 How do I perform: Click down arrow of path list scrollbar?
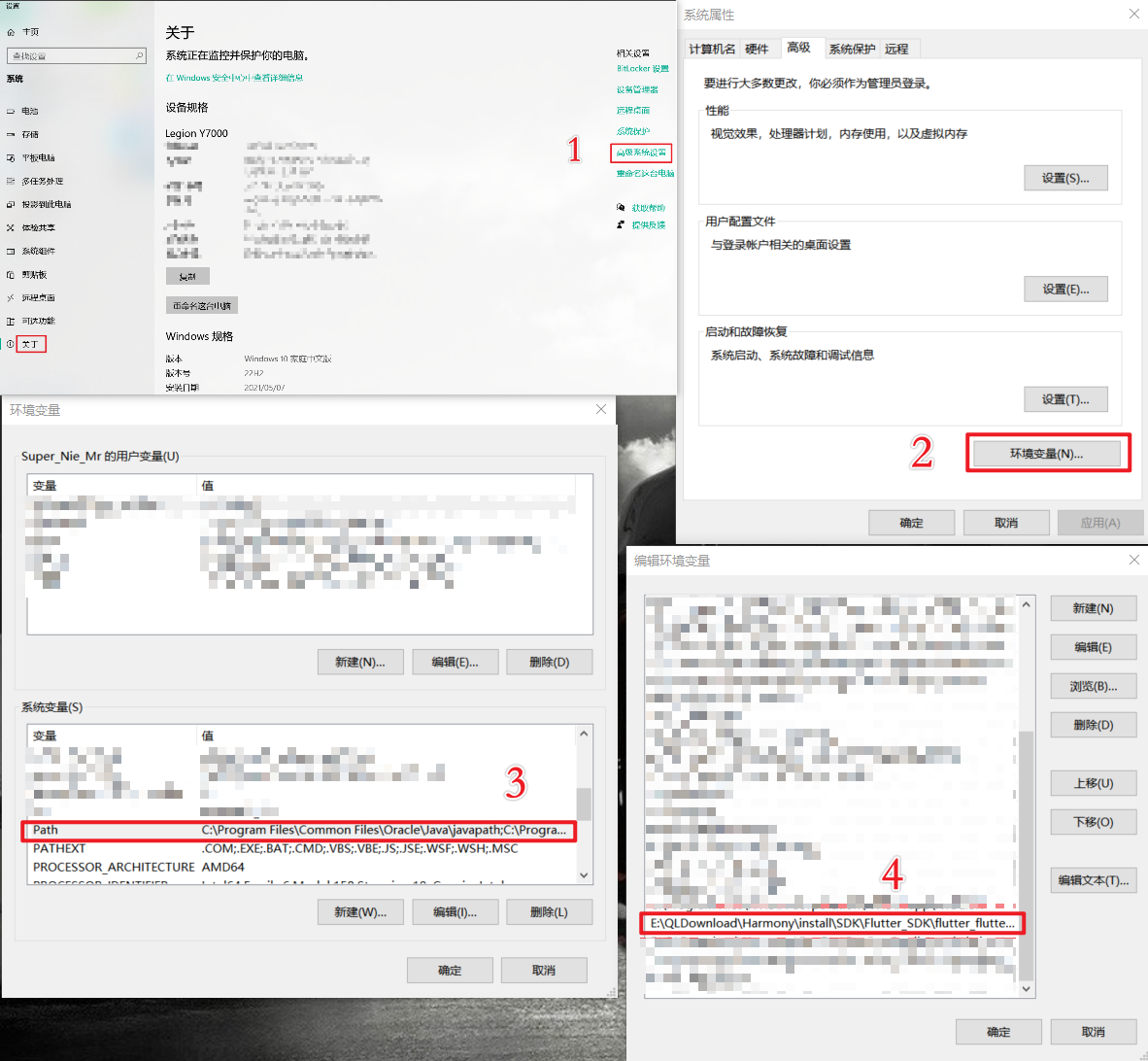[x=1027, y=988]
